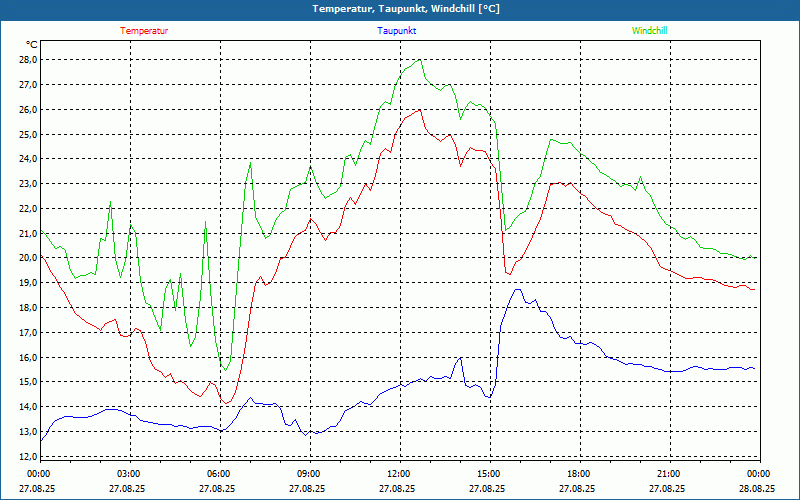The height and width of the screenshot is (500, 800).
Task: Click the red Temperatur legend label
Action: tap(144, 31)
